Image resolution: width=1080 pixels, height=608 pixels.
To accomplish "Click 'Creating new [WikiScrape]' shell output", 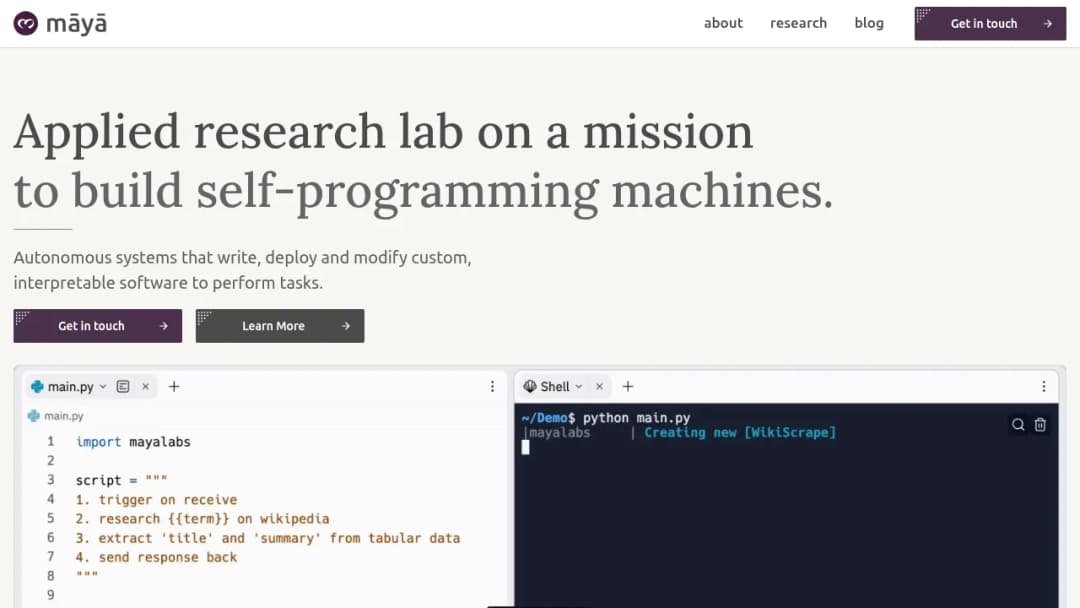I will click(740, 432).
